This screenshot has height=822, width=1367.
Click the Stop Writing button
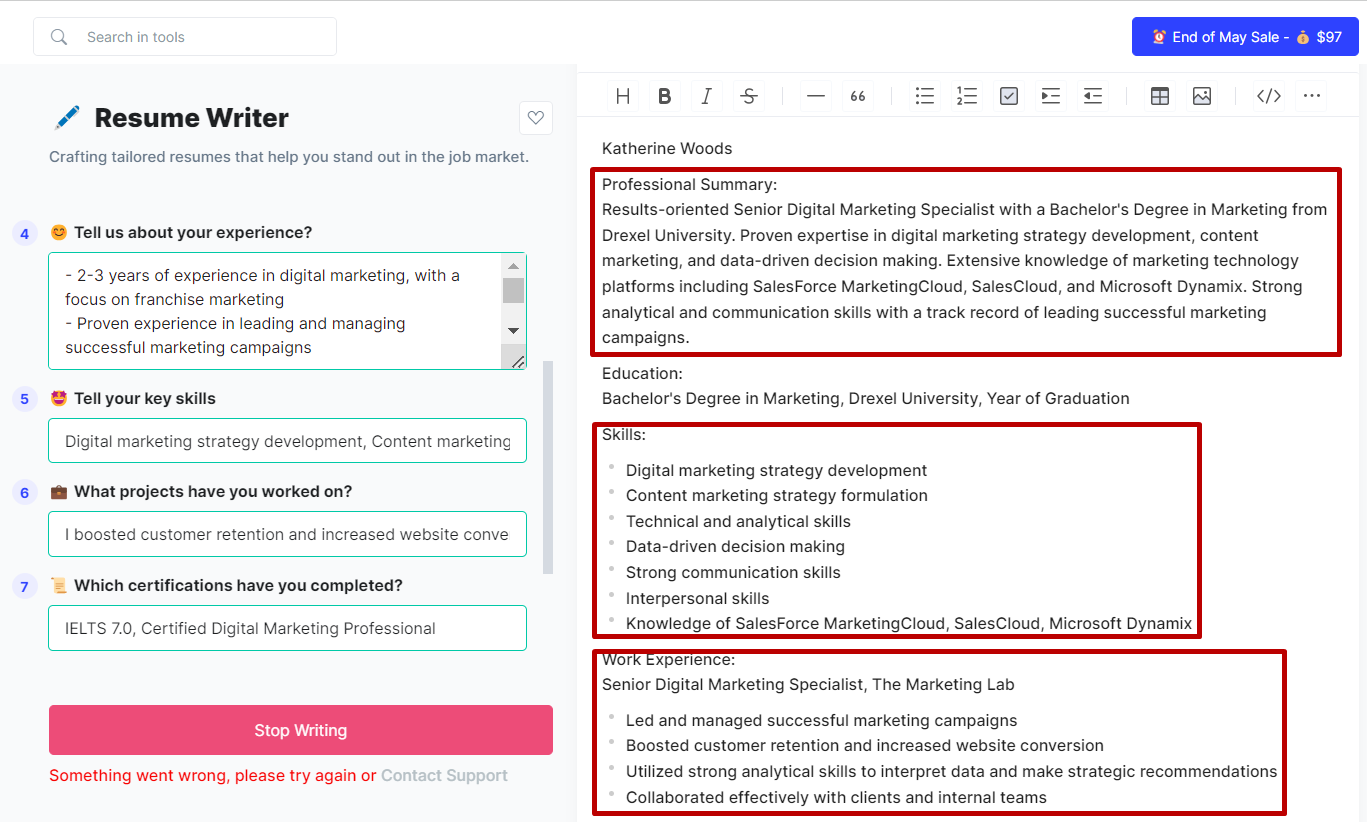[300, 730]
